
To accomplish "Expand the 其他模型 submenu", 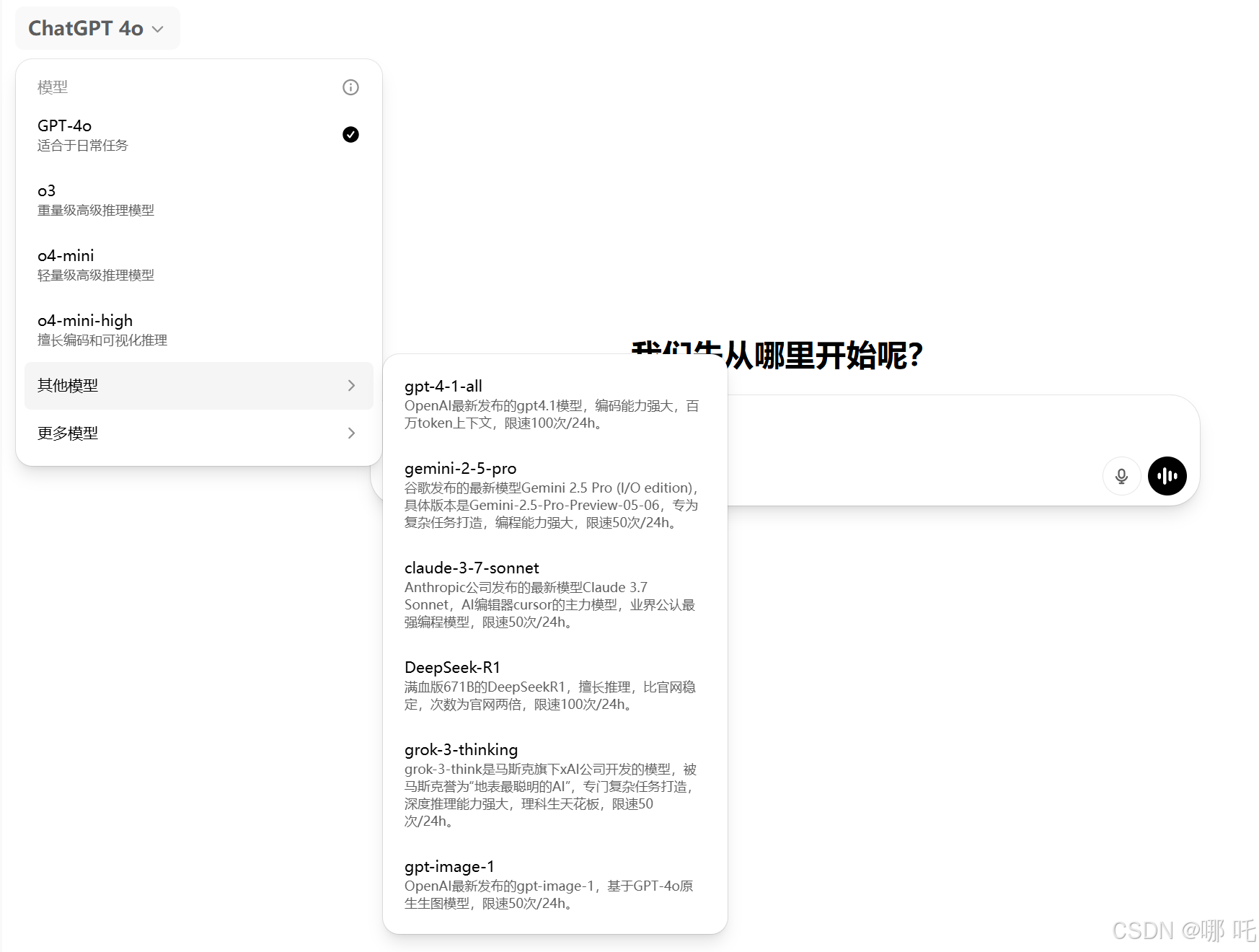I will (199, 386).
